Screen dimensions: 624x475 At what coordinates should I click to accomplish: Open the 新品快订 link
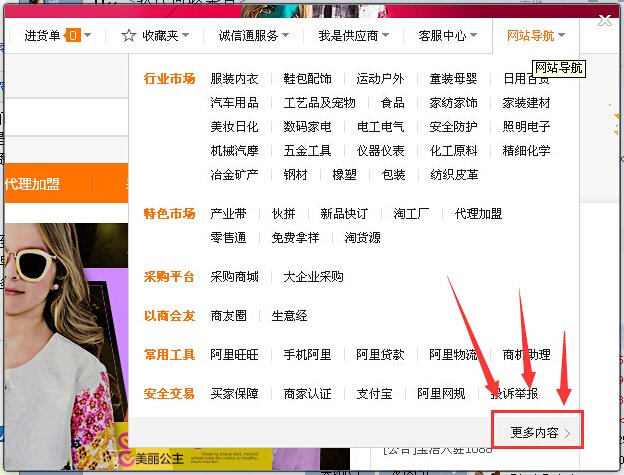344,214
